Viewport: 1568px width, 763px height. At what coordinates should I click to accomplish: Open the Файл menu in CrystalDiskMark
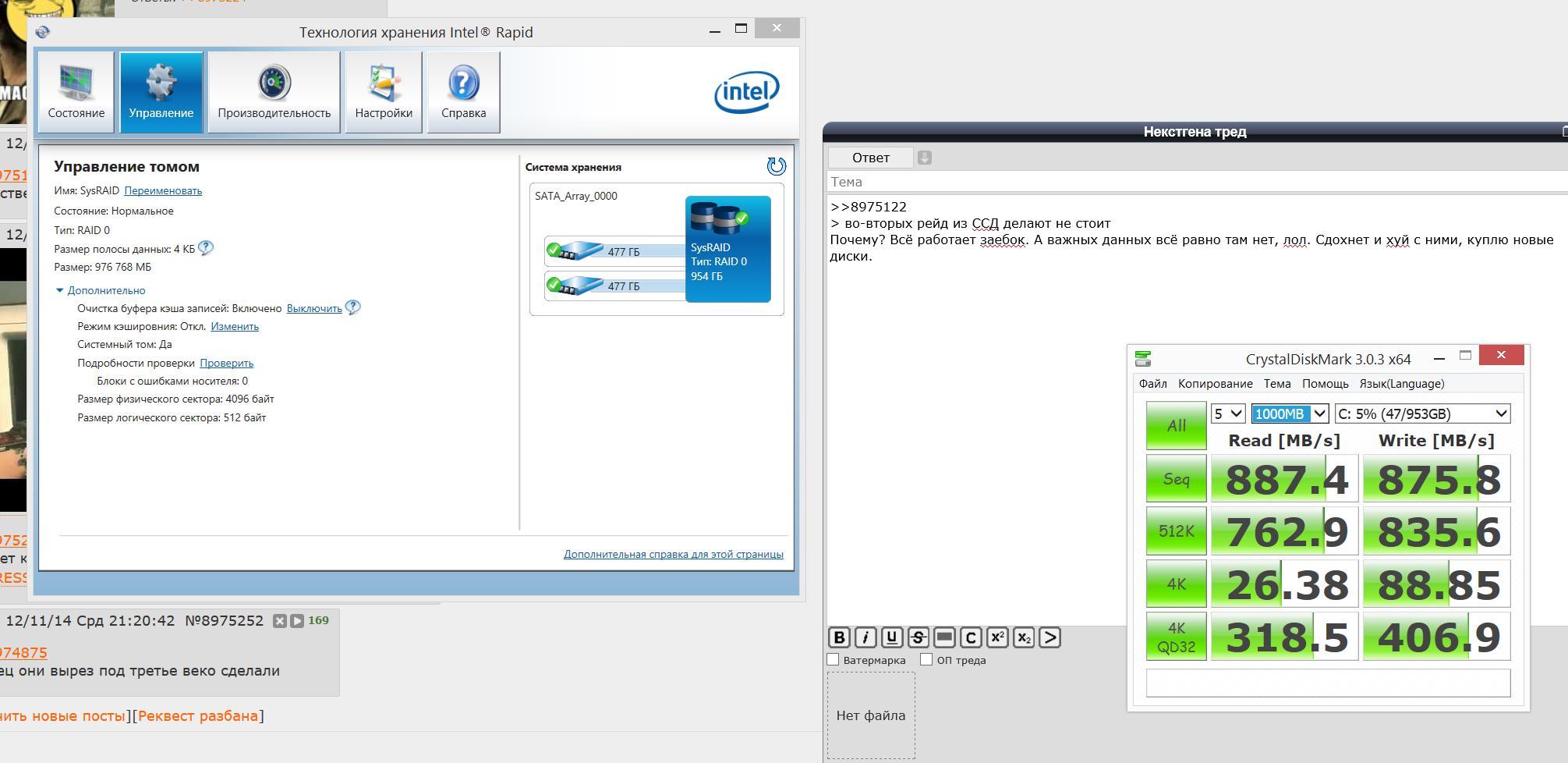tap(1152, 383)
